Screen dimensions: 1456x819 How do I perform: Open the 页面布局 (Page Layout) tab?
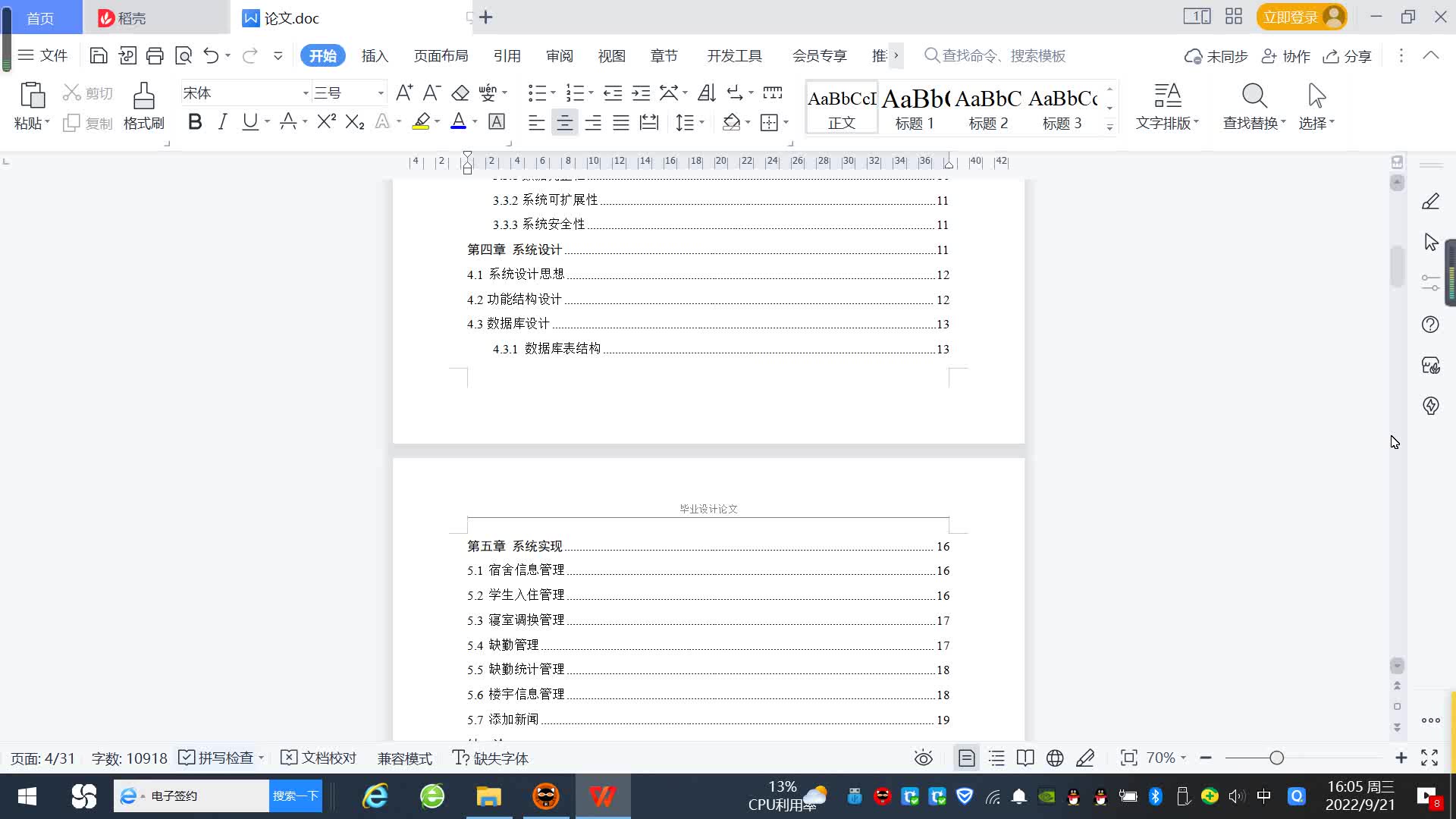tap(441, 55)
